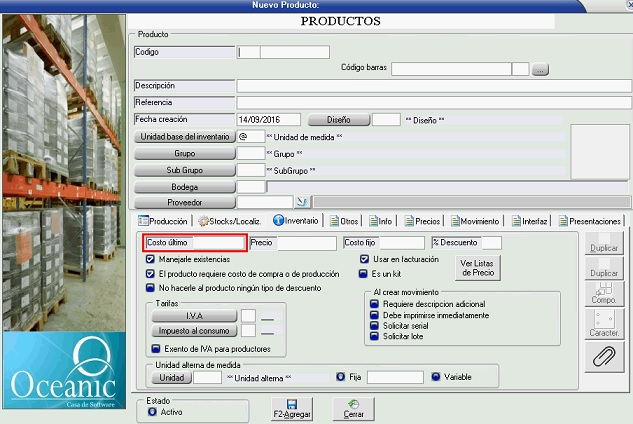This screenshot has height=424, width=633.
Task: Select the Variable radio option
Action: (436, 377)
